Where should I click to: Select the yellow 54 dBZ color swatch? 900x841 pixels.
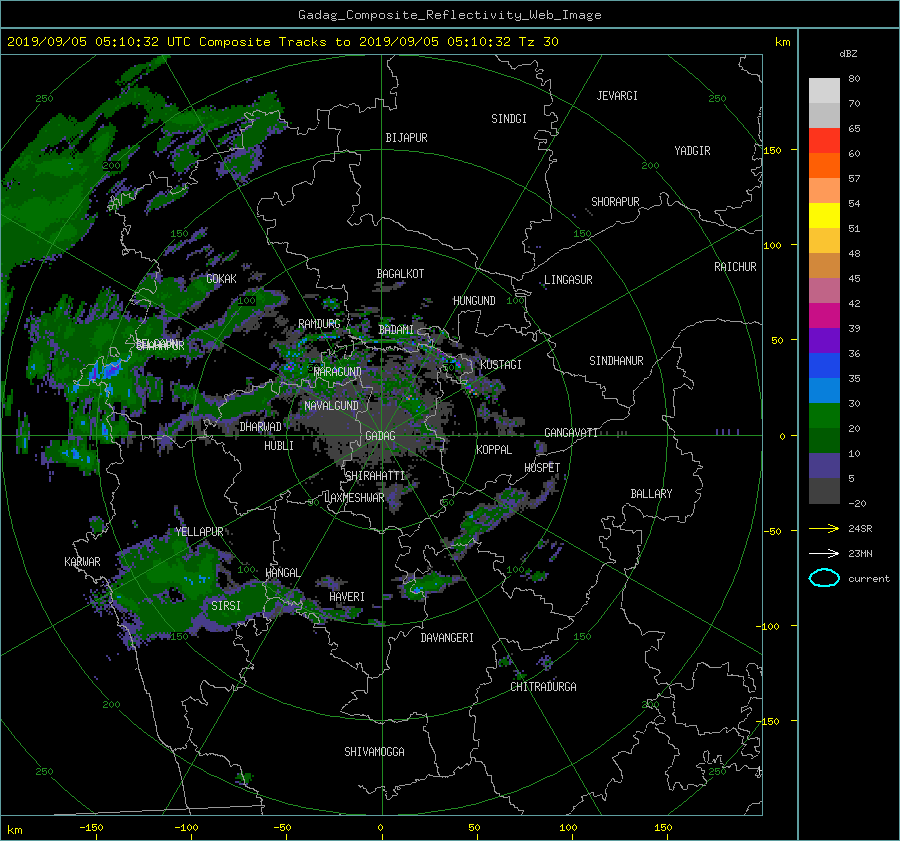824,216
